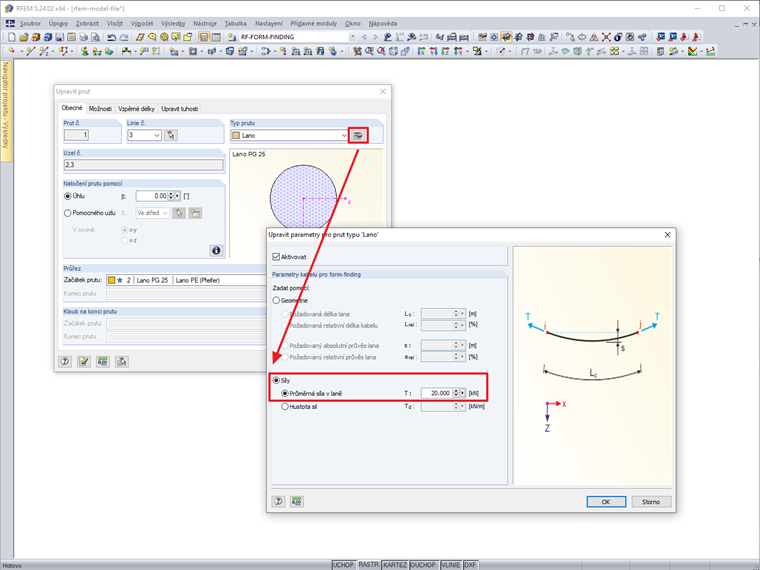This screenshot has height=570, width=760.
Task: Click the Storno button
Action: click(651, 502)
